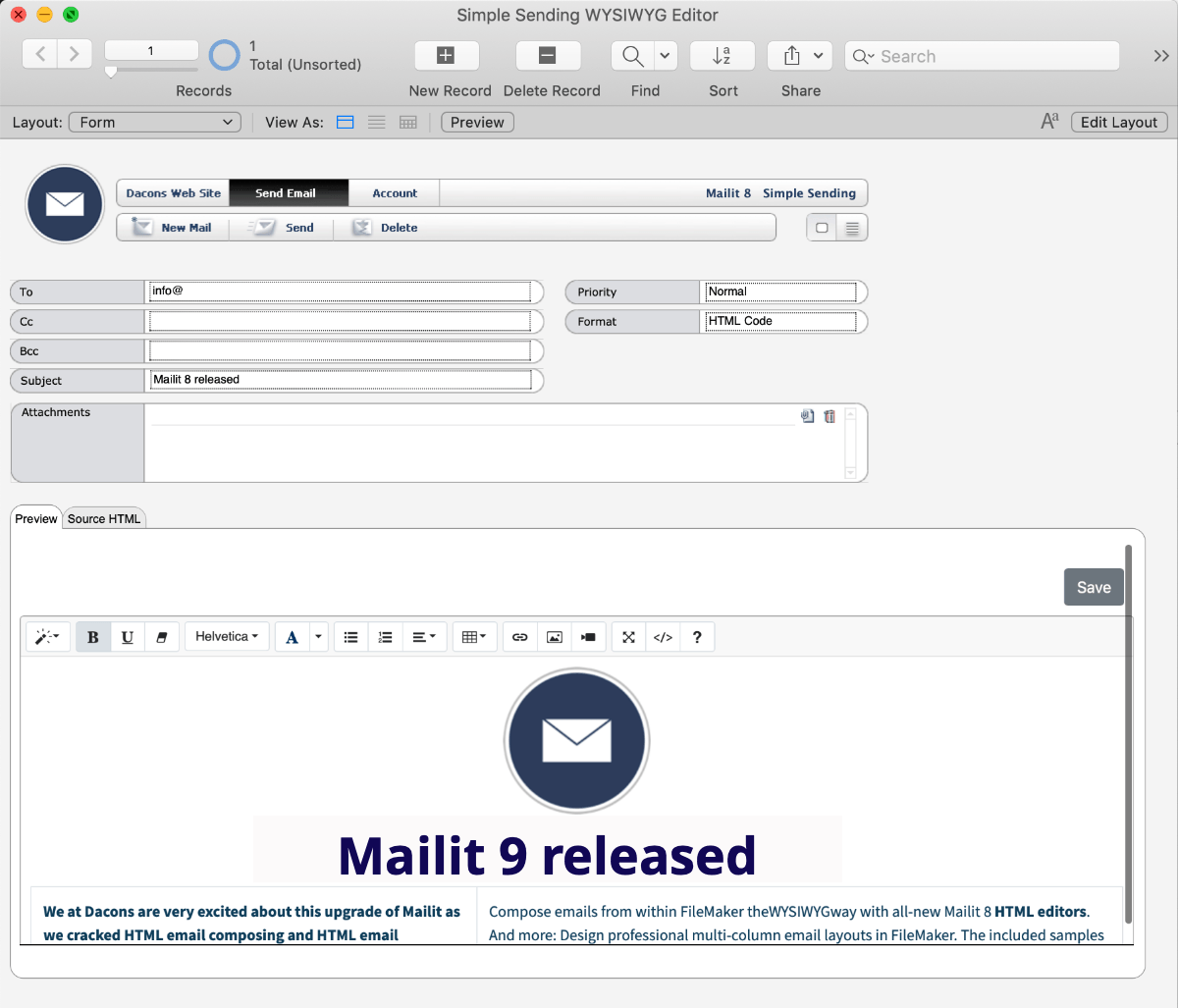
Task: Click the Find magnifier button
Action: click(x=633, y=56)
